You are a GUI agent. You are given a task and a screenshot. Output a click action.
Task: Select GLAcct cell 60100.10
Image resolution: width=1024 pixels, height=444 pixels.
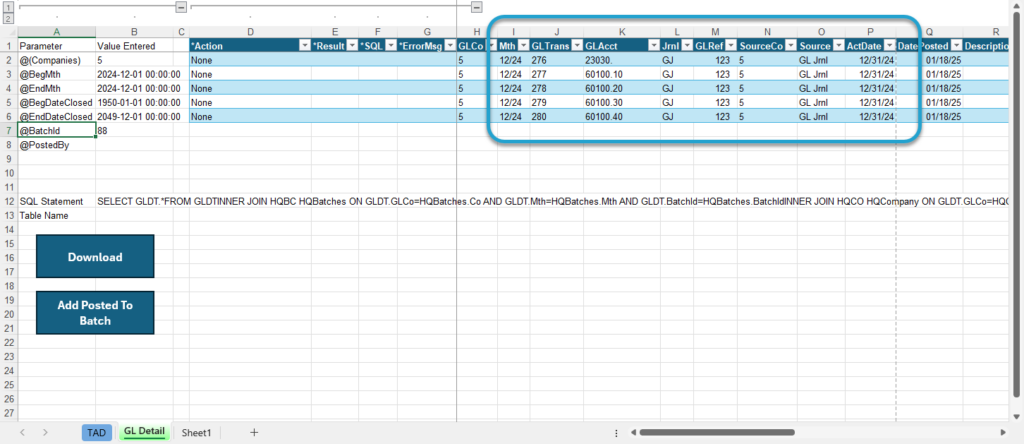coord(622,74)
